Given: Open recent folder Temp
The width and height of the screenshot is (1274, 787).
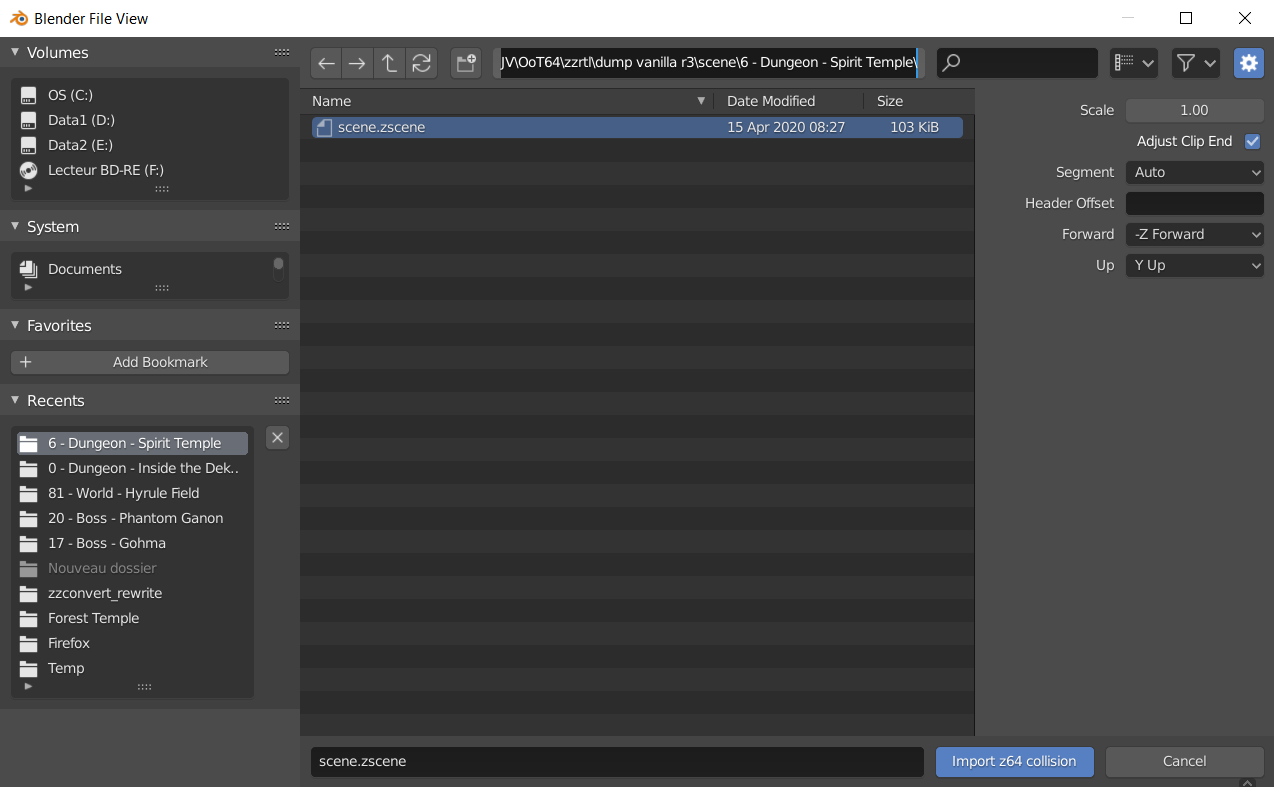Looking at the screenshot, I should (x=132, y=668).
